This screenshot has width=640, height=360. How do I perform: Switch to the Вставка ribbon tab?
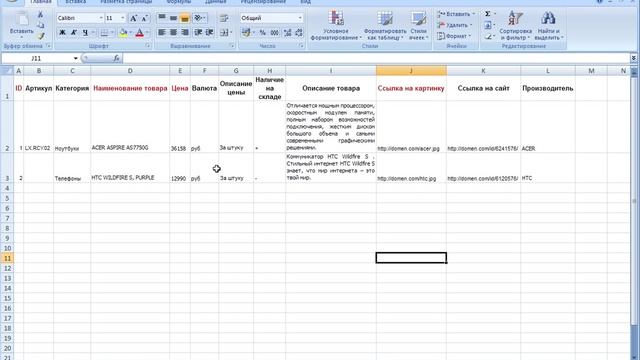point(76,2)
